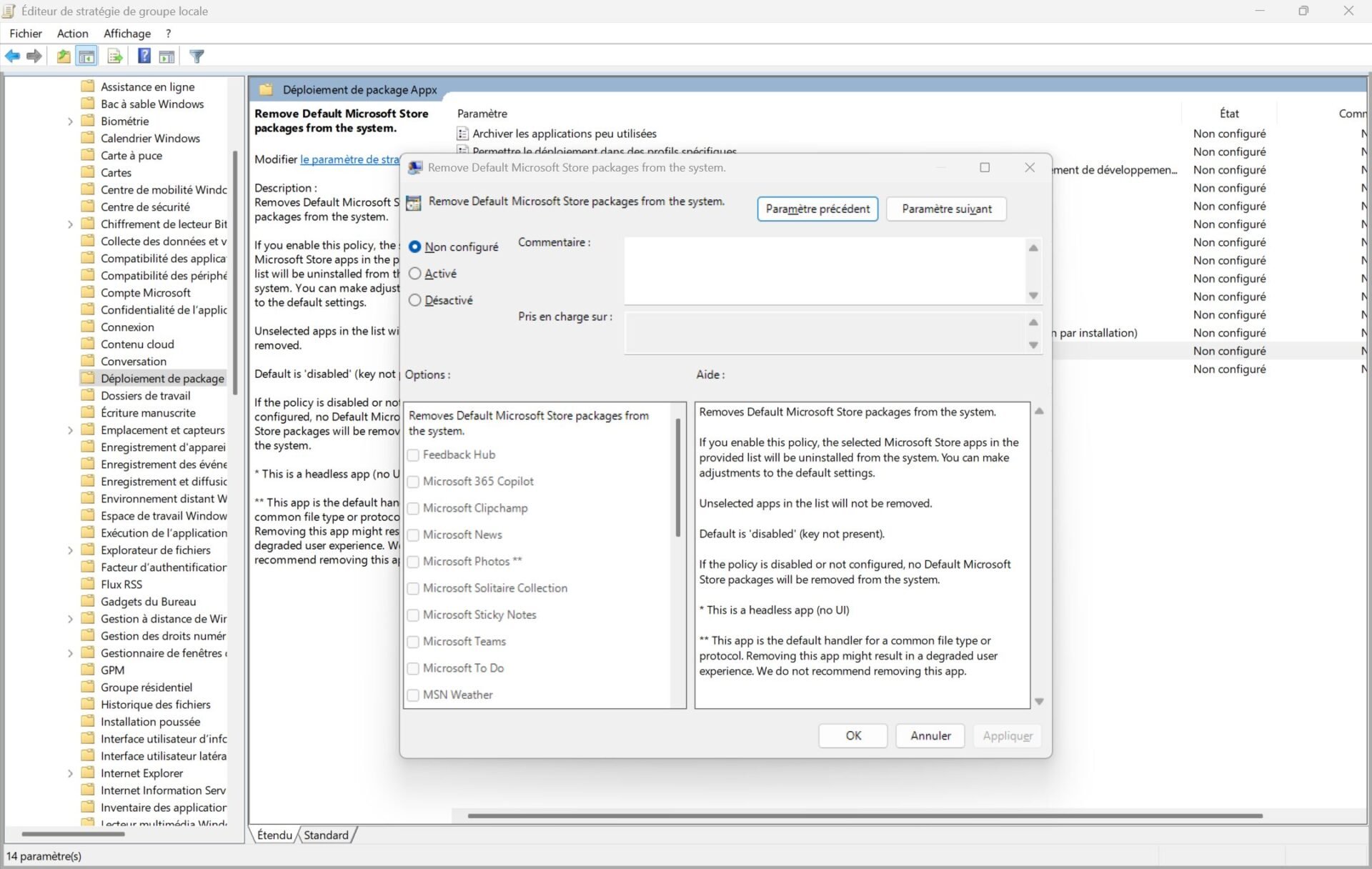
Task: Click the up-one-level folder icon
Action: [x=64, y=56]
